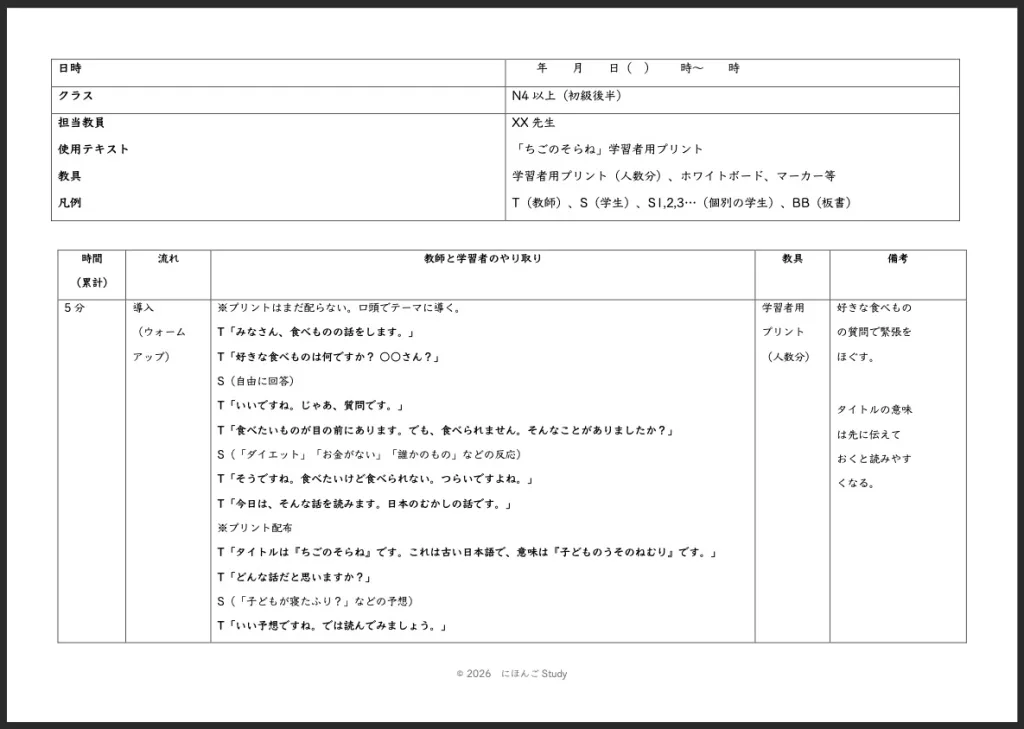The width and height of the screenshot is (1024, 729).
Task: Click the line 「好きな食べものは何ですか？」
Action: [x=329, y=357]
